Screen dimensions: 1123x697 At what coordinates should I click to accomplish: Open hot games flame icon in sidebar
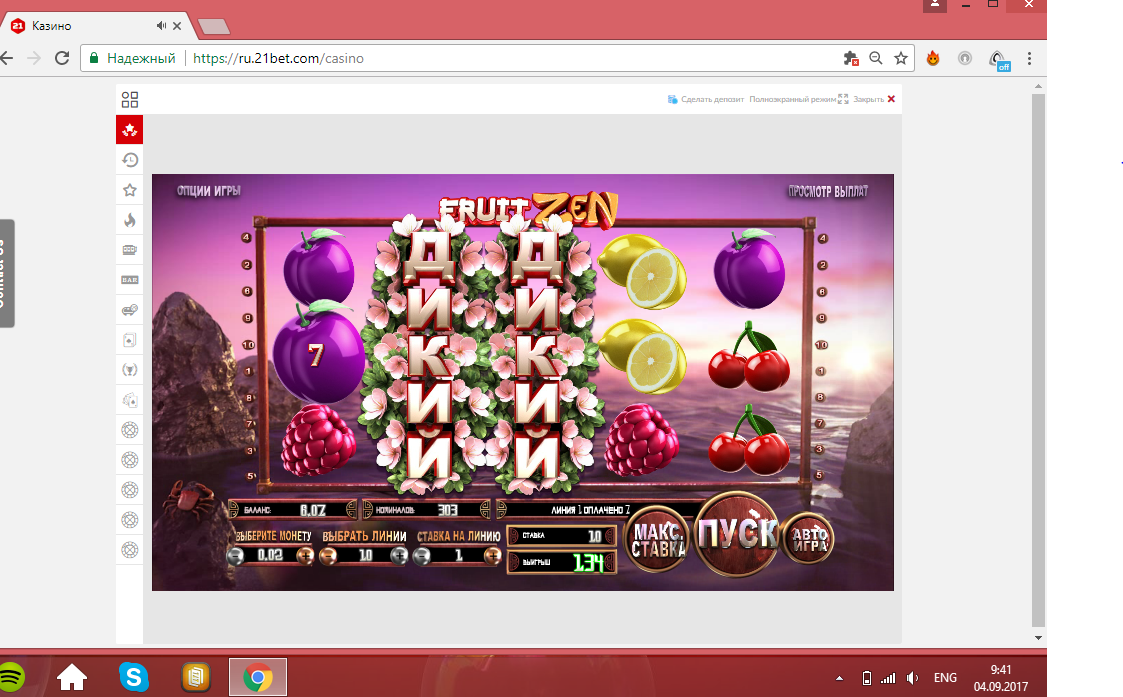(x=130, y=220)
